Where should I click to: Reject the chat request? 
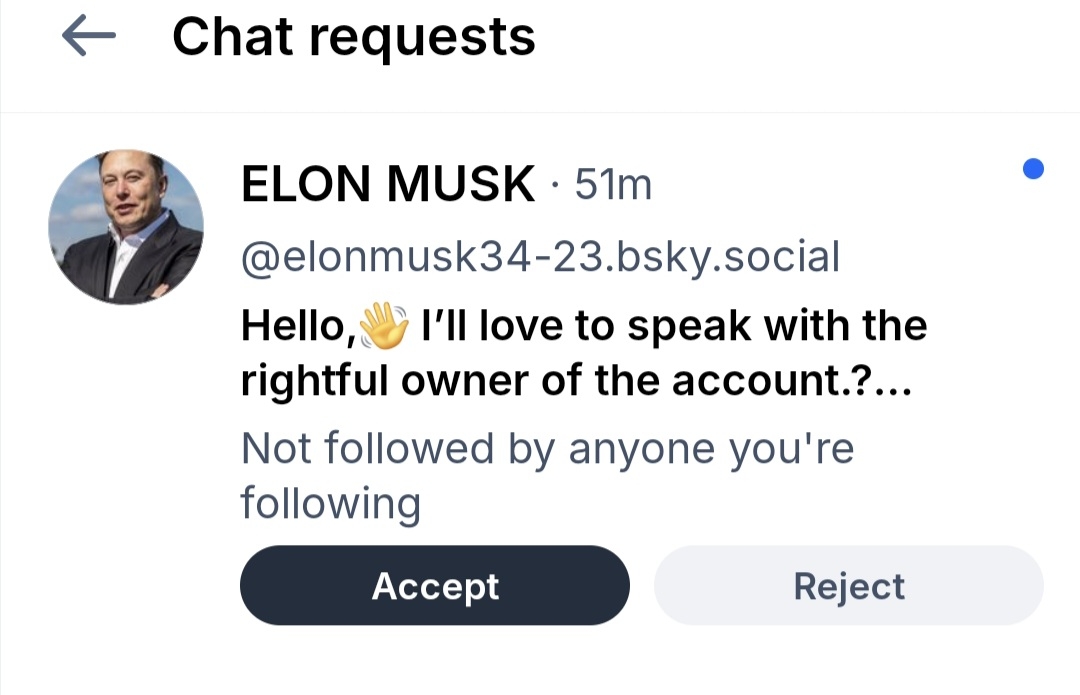(849, 586)
